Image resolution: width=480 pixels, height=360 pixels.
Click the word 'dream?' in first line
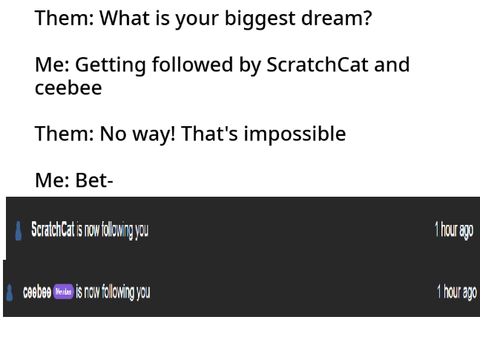click(x=336, y=18)
